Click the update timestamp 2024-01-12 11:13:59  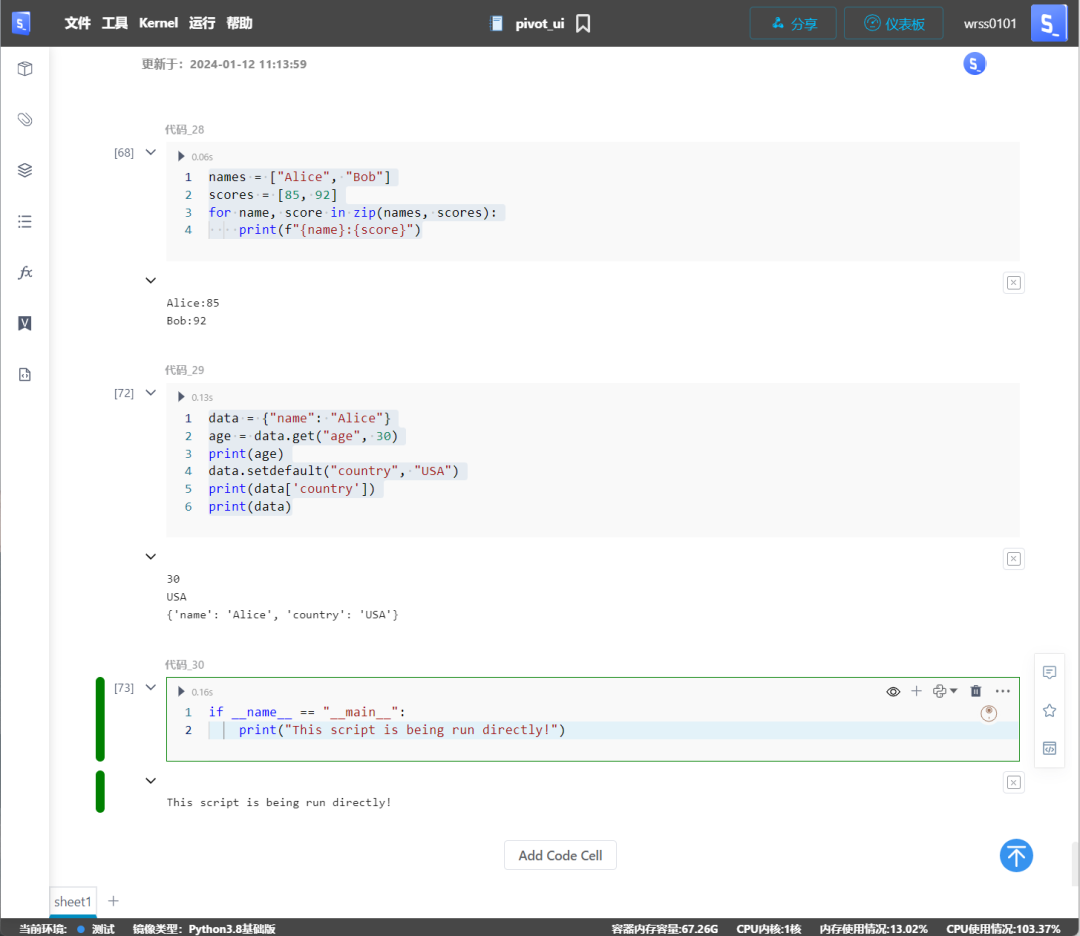click(x=248, y=64)
